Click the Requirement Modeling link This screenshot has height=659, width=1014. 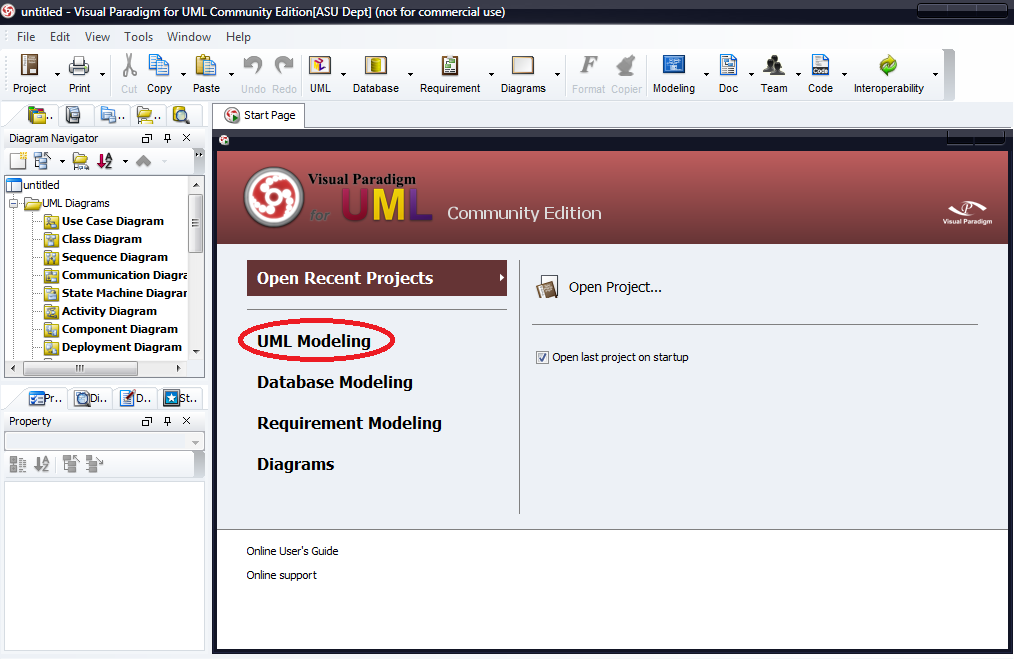click(349, 423)
